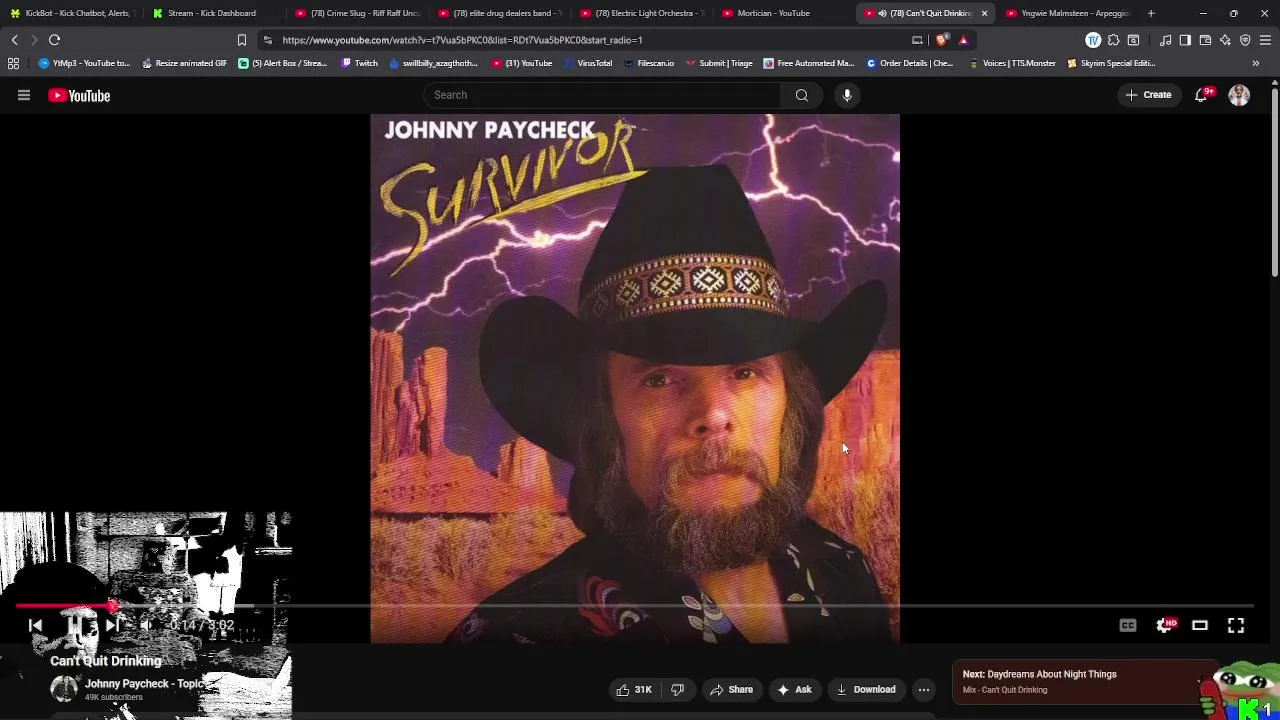Enter fullscreen mode
This screenshot has height=720, width=1280.
tap(1236, 625)
